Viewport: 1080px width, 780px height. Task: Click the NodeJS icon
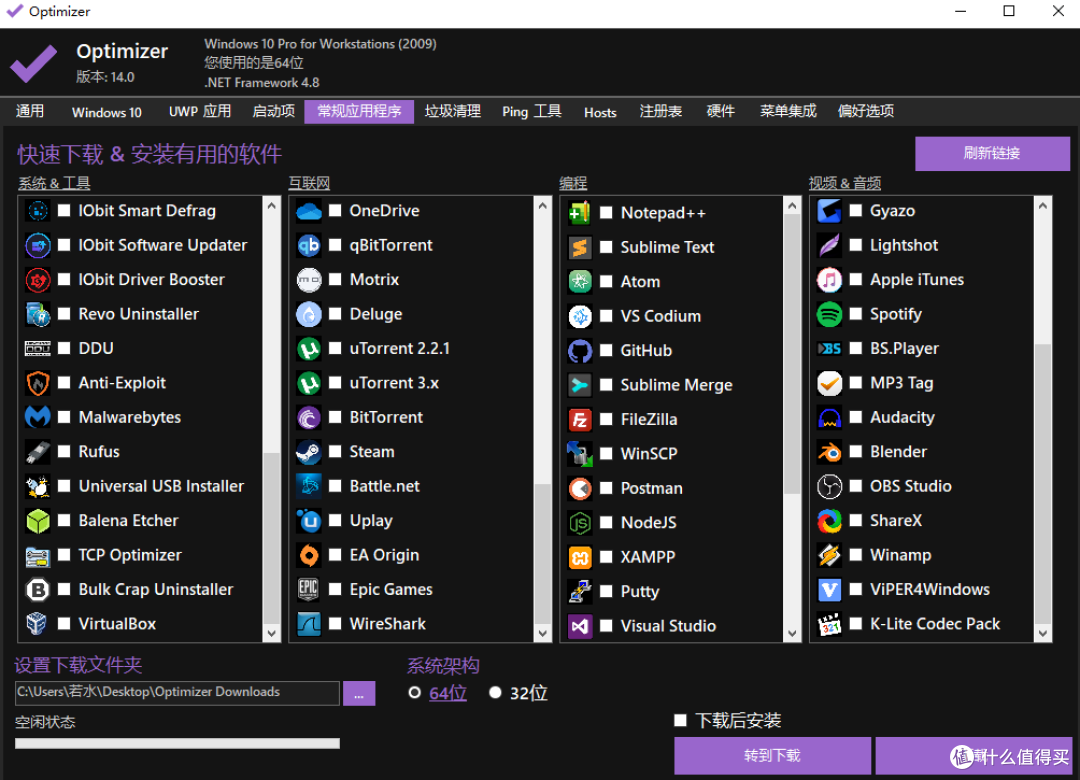580,522
